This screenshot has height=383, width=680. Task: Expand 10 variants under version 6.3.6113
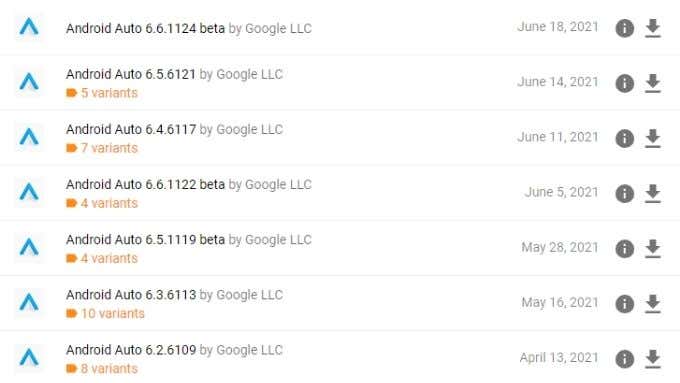click(105, 313)
